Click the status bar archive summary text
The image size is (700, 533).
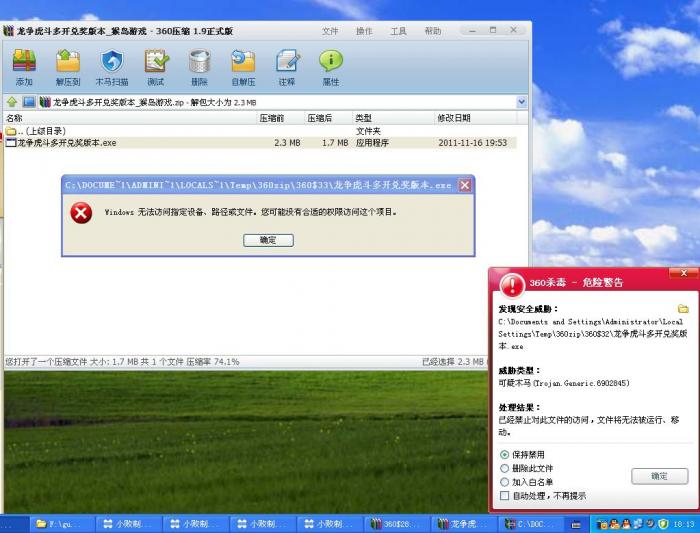[122, 362]
